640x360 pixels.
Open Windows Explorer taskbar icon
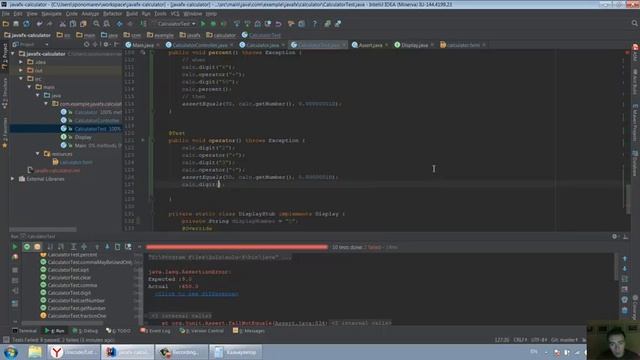point(36,352)
